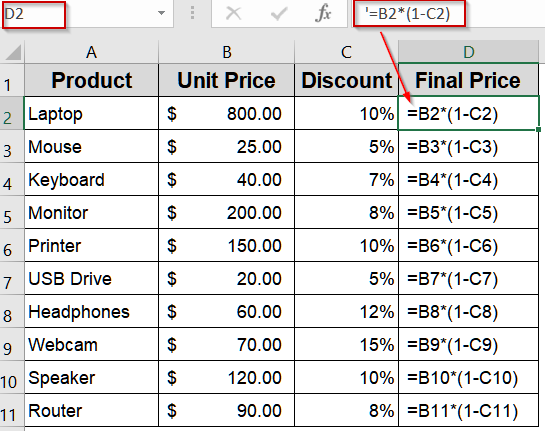Select cell containing =B4*(1-C4)
Image resolution: width=545 pixels, height=431 pixels.
pyautogui.click(x=469, y=179)
